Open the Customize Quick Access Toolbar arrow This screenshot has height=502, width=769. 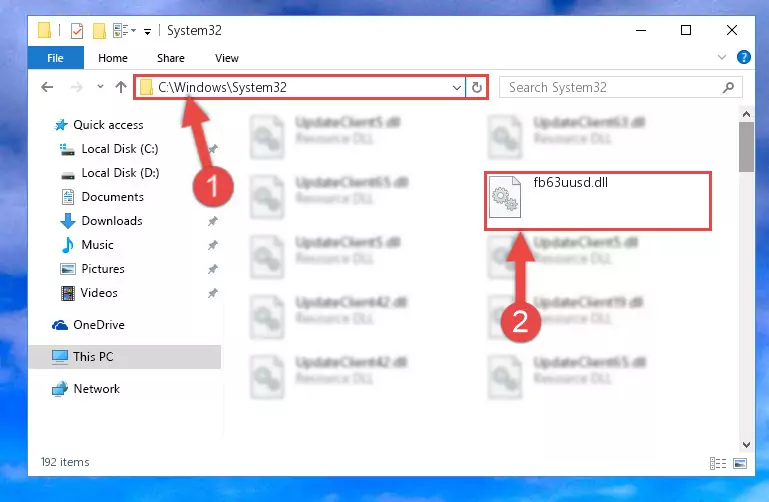coord(147,32)
